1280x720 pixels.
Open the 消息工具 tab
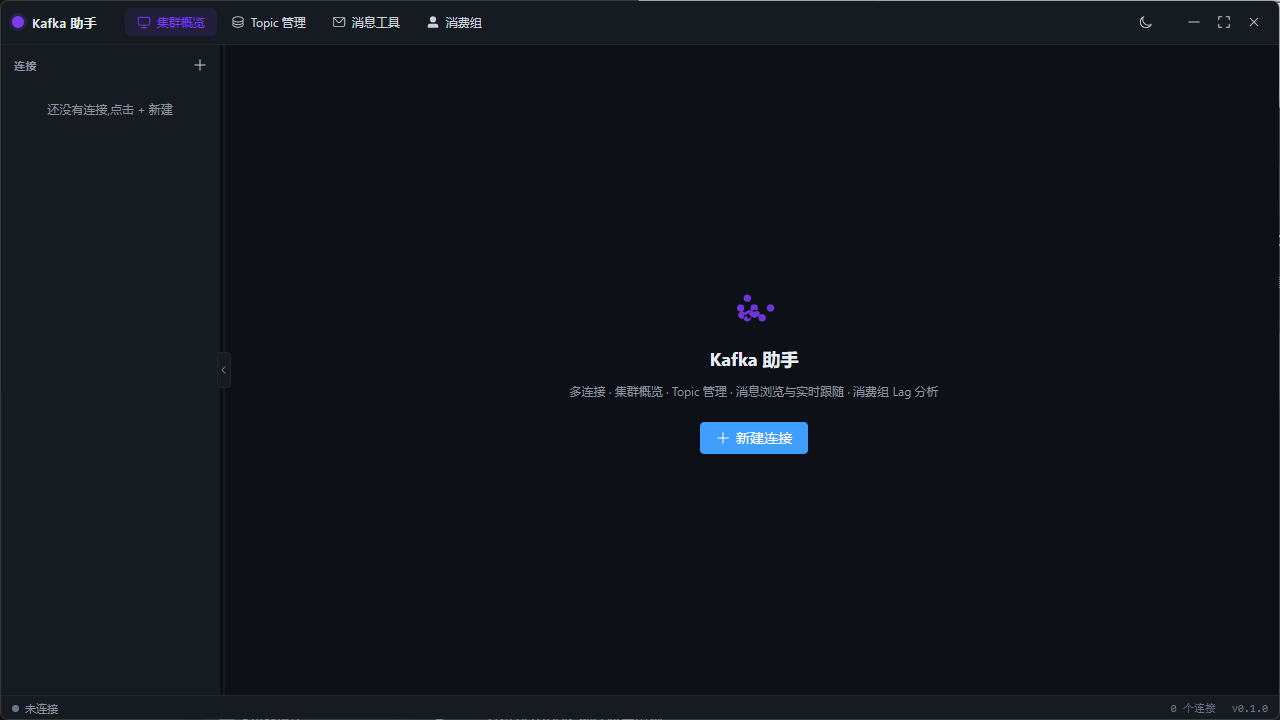(x=366, y=22)
